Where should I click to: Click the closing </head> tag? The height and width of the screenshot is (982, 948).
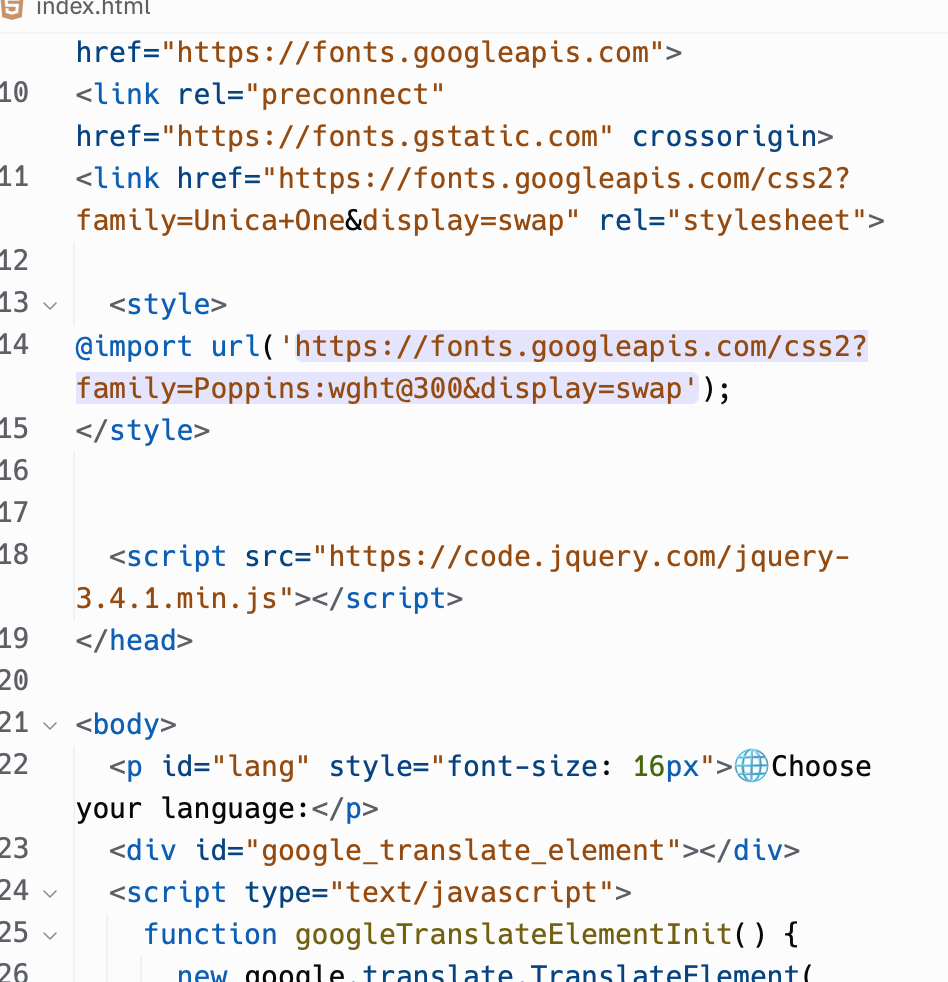(134, 640)
